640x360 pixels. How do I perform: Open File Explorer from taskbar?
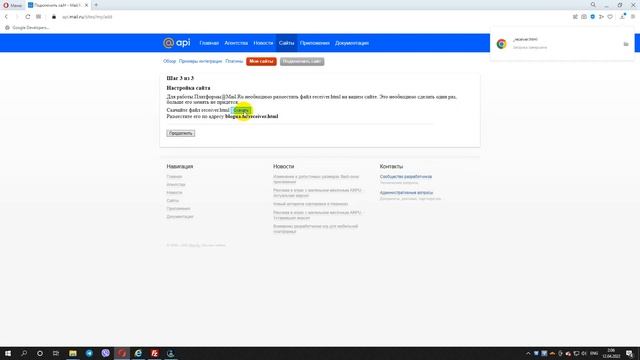[73, 353]
